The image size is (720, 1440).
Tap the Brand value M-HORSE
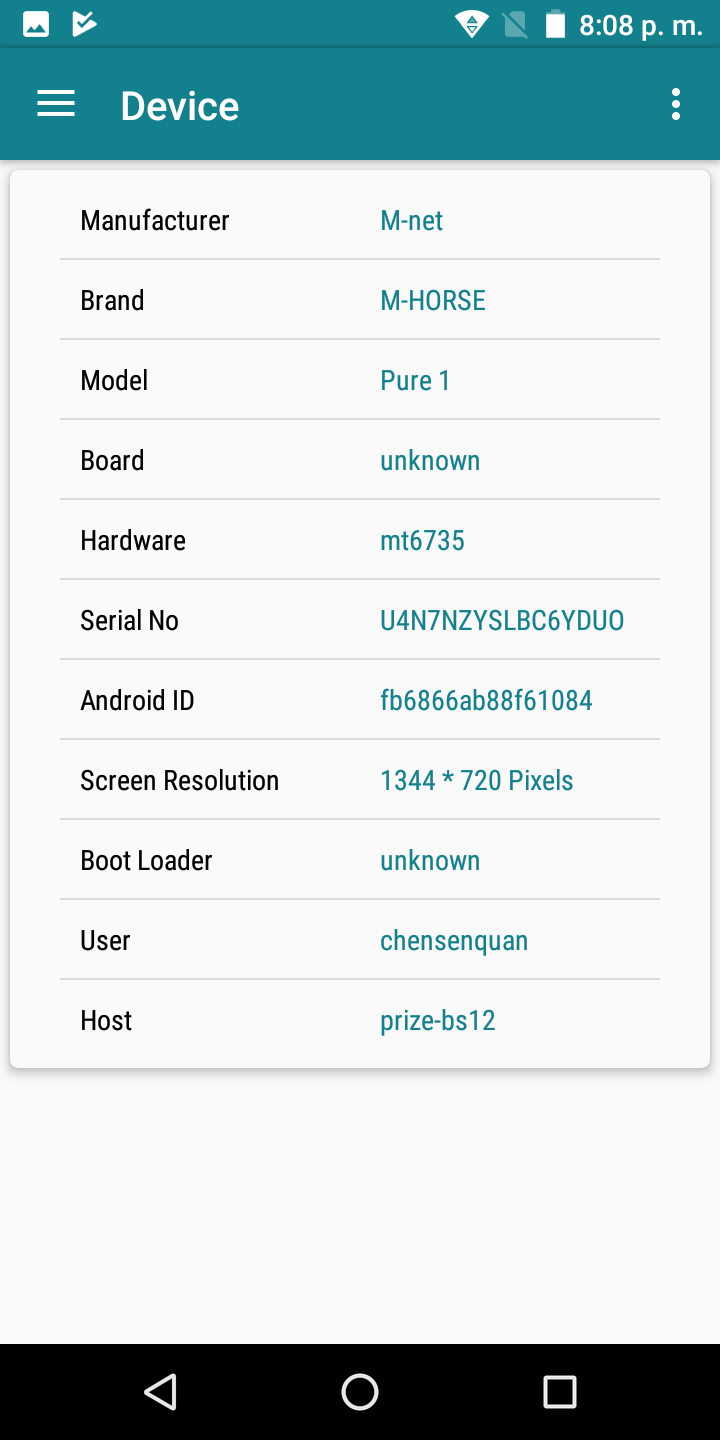pos(433,300)
